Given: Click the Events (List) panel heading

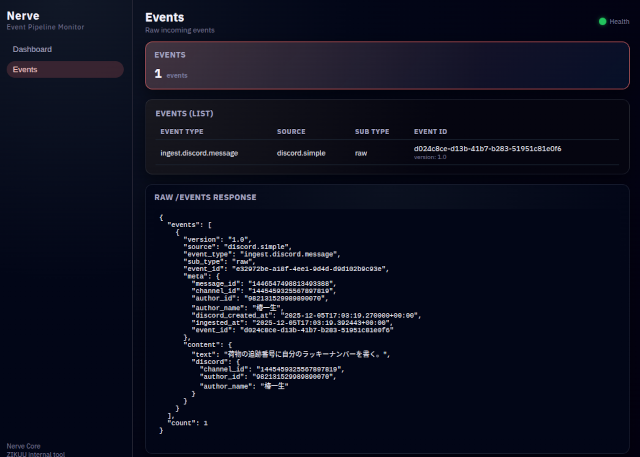Looking at the screenshot, I should (186, 113).
